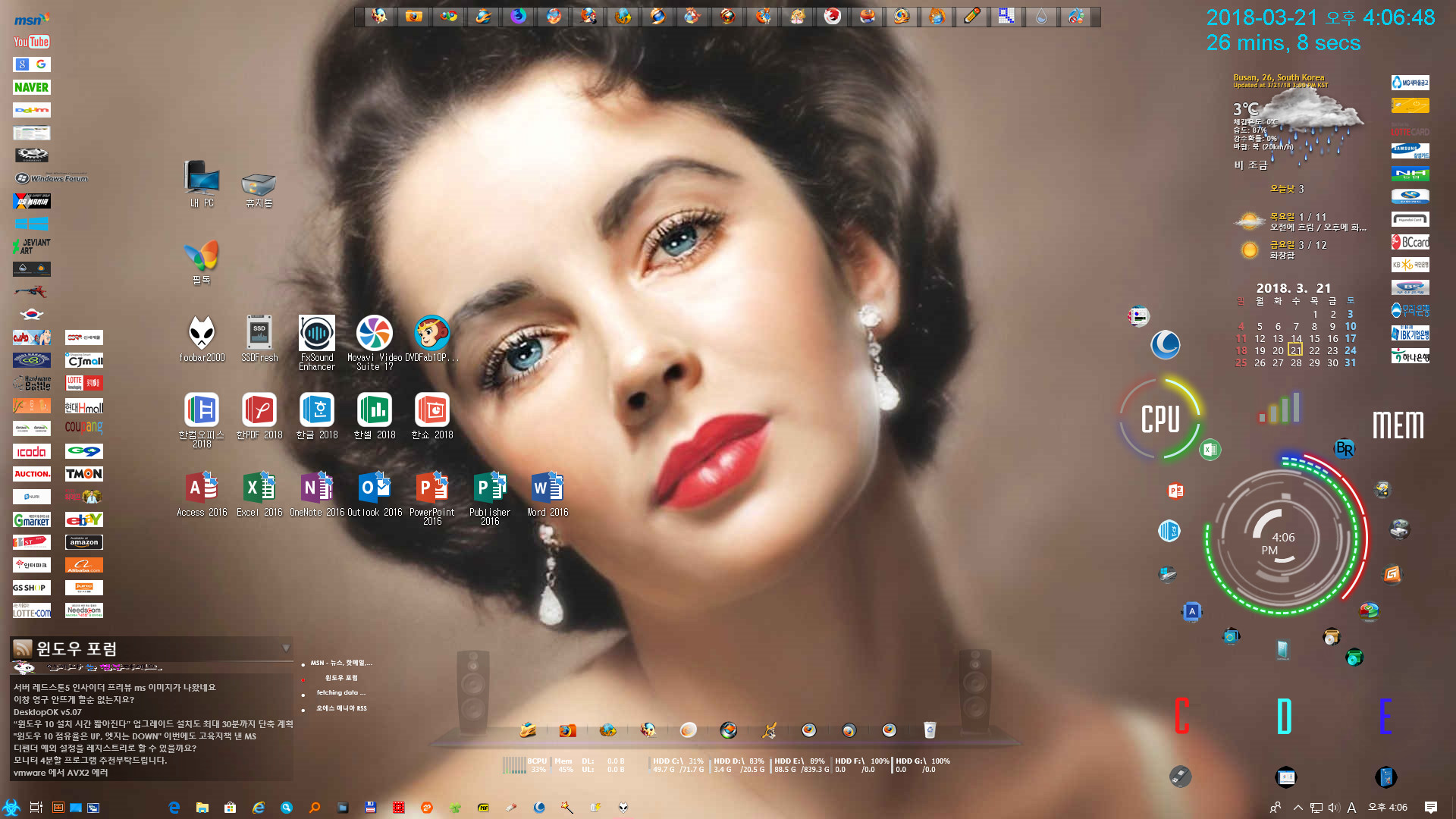Open File Explorer from the taskbar
The height and width of the screenshot is (819, 1456).
tap(202, 808)
